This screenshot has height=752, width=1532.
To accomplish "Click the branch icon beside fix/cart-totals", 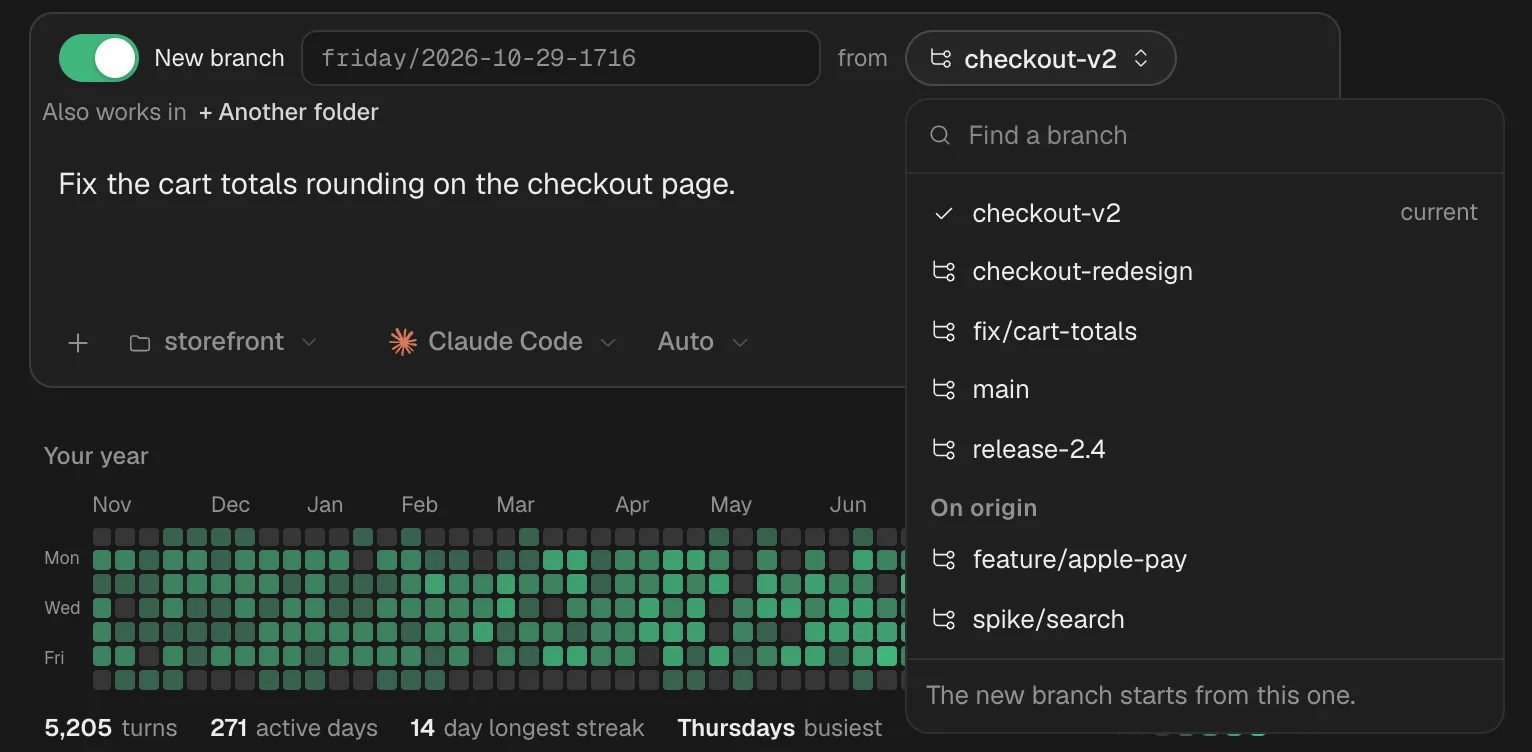I will (x=943, y=331).
